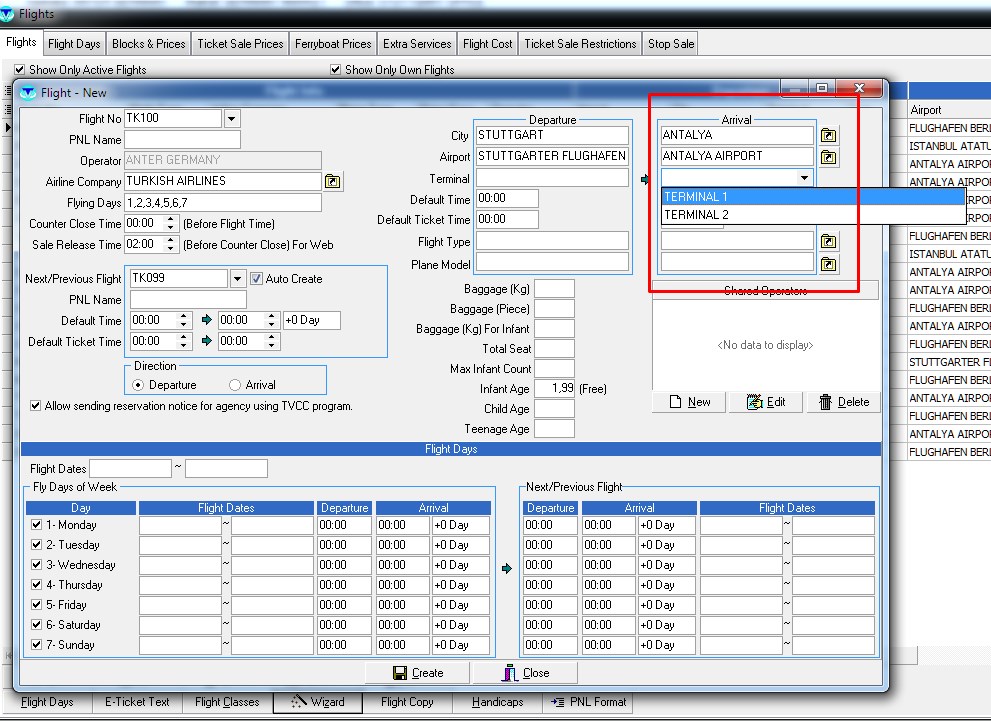Click the Wizard button at bottom
Image resolution: width=991 pixels, height=721 pixels.
(x=318, y=702)
